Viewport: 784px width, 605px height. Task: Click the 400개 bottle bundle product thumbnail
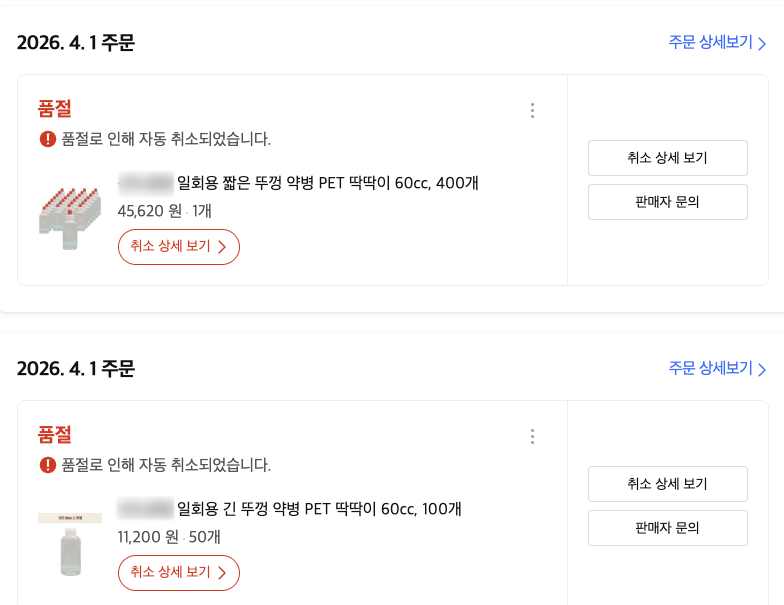(70, 217)
